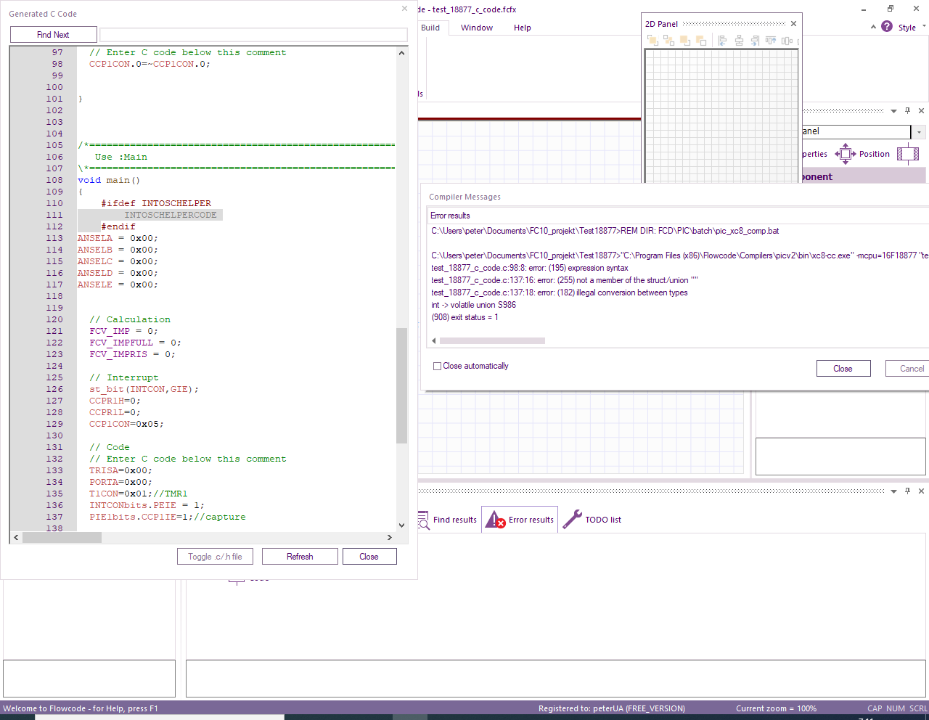The width and height of the screenshot is (929, 720).
Task: Click the '#ifdef INTOSCHELPER' line
Action: [x=156, y=203]
